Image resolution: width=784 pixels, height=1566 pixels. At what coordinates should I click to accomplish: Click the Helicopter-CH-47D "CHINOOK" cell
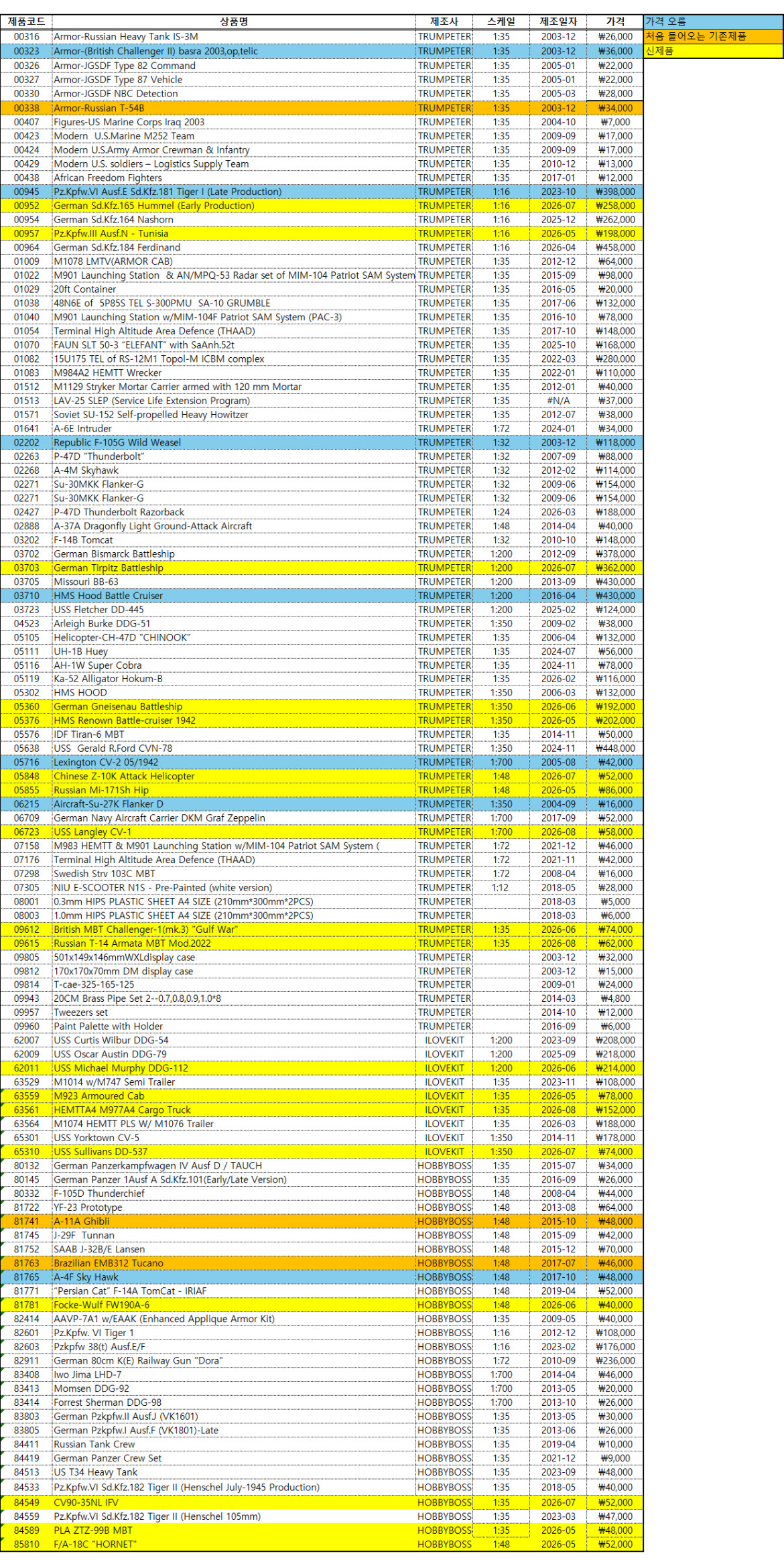(234, 638)
